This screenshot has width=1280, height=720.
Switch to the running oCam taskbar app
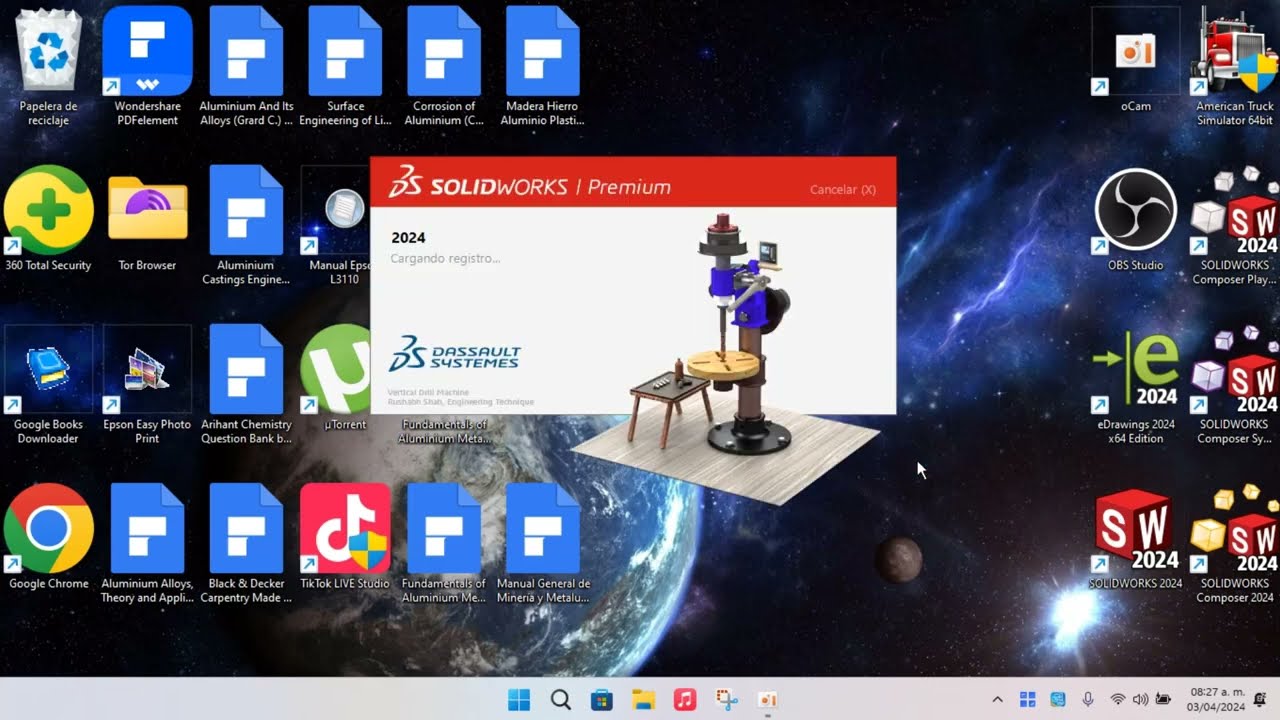pyautogui.click(x=767, y=700)
